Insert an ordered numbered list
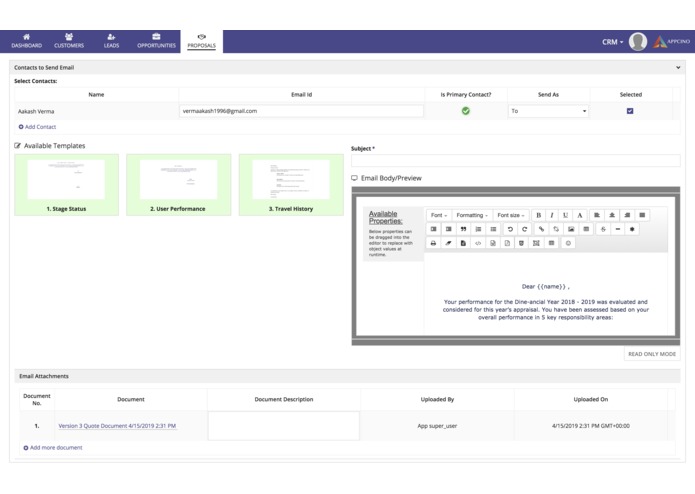This screenshot has height=494, width=695. tap(478, 229)
